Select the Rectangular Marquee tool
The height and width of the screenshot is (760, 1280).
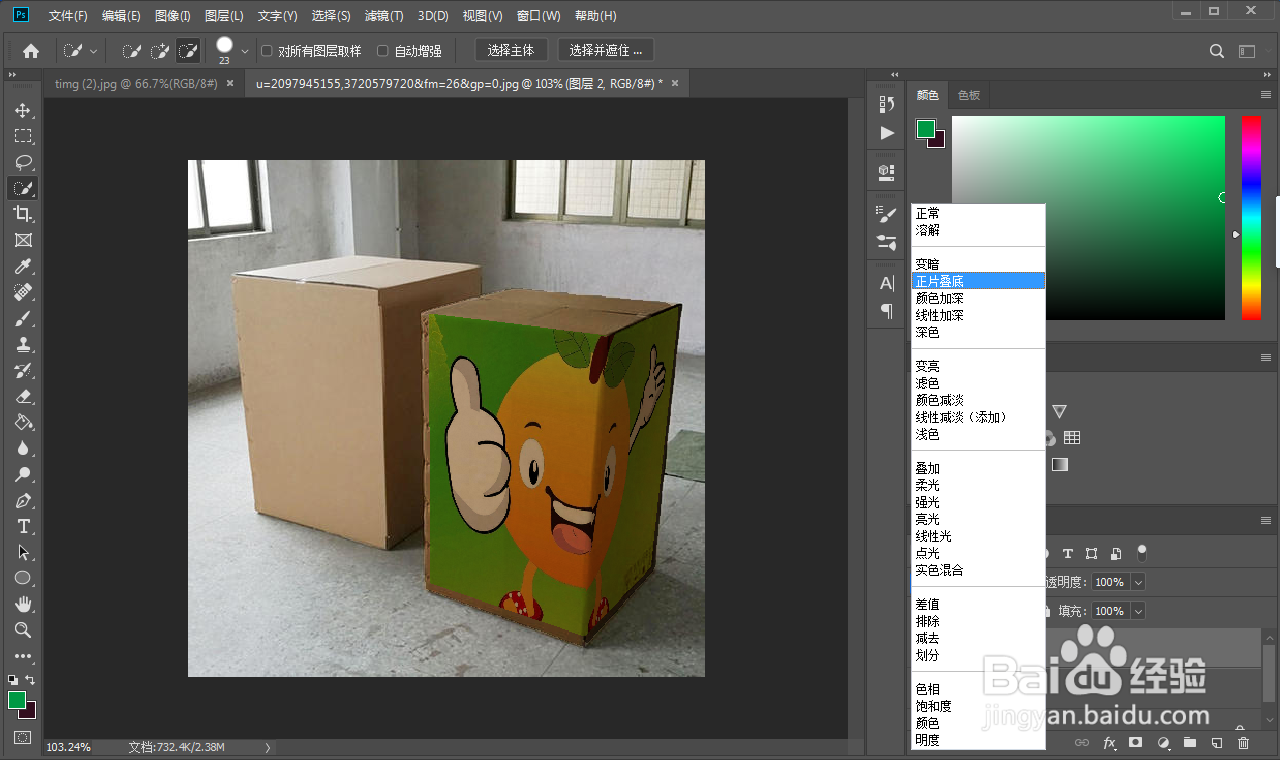click(23, 136)
